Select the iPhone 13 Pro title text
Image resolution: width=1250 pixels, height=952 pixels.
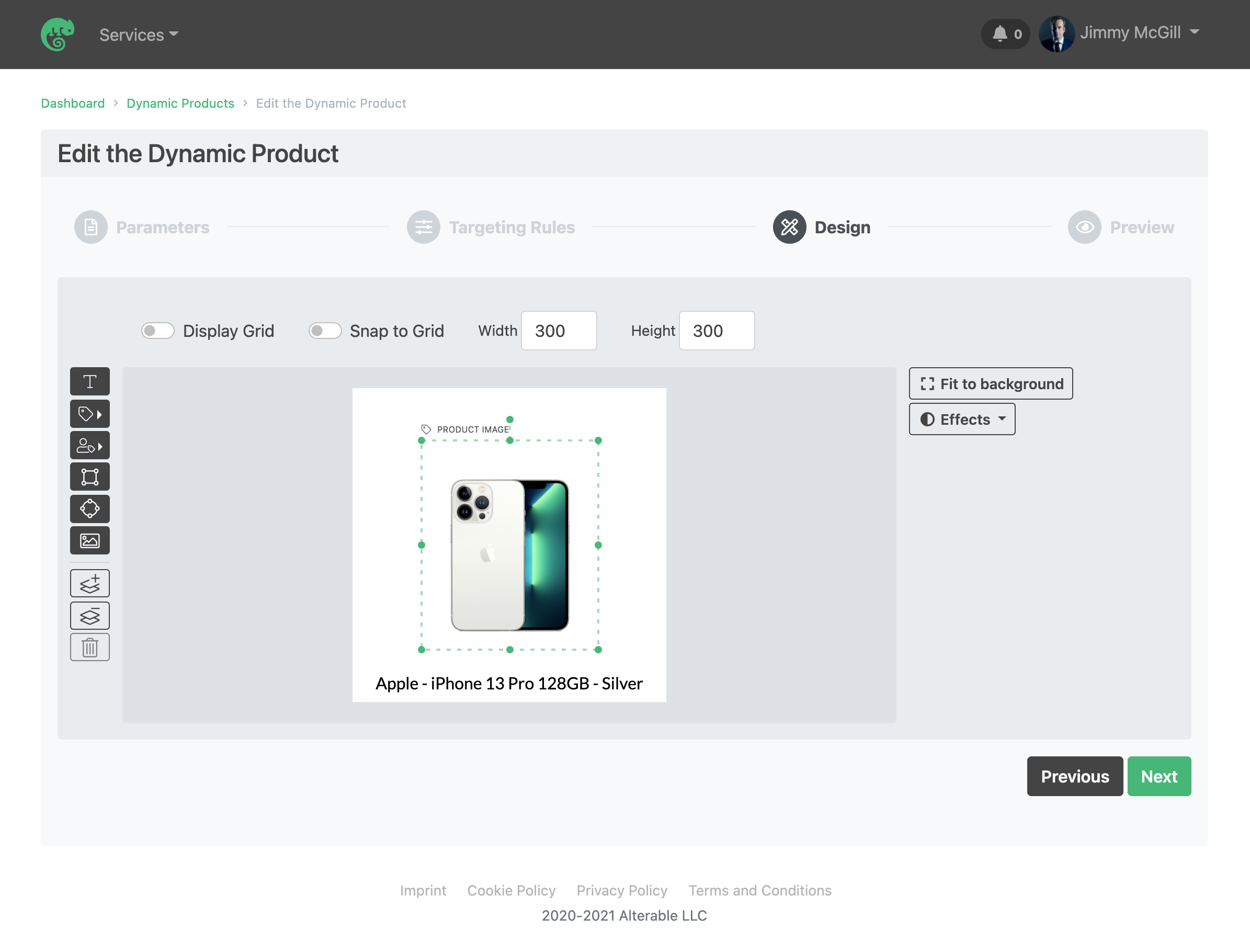point(509,683)
